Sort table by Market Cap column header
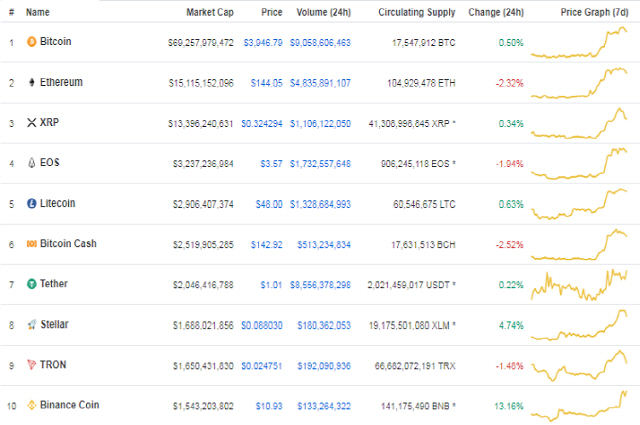640x425 pixels. [x=210, y=12]
